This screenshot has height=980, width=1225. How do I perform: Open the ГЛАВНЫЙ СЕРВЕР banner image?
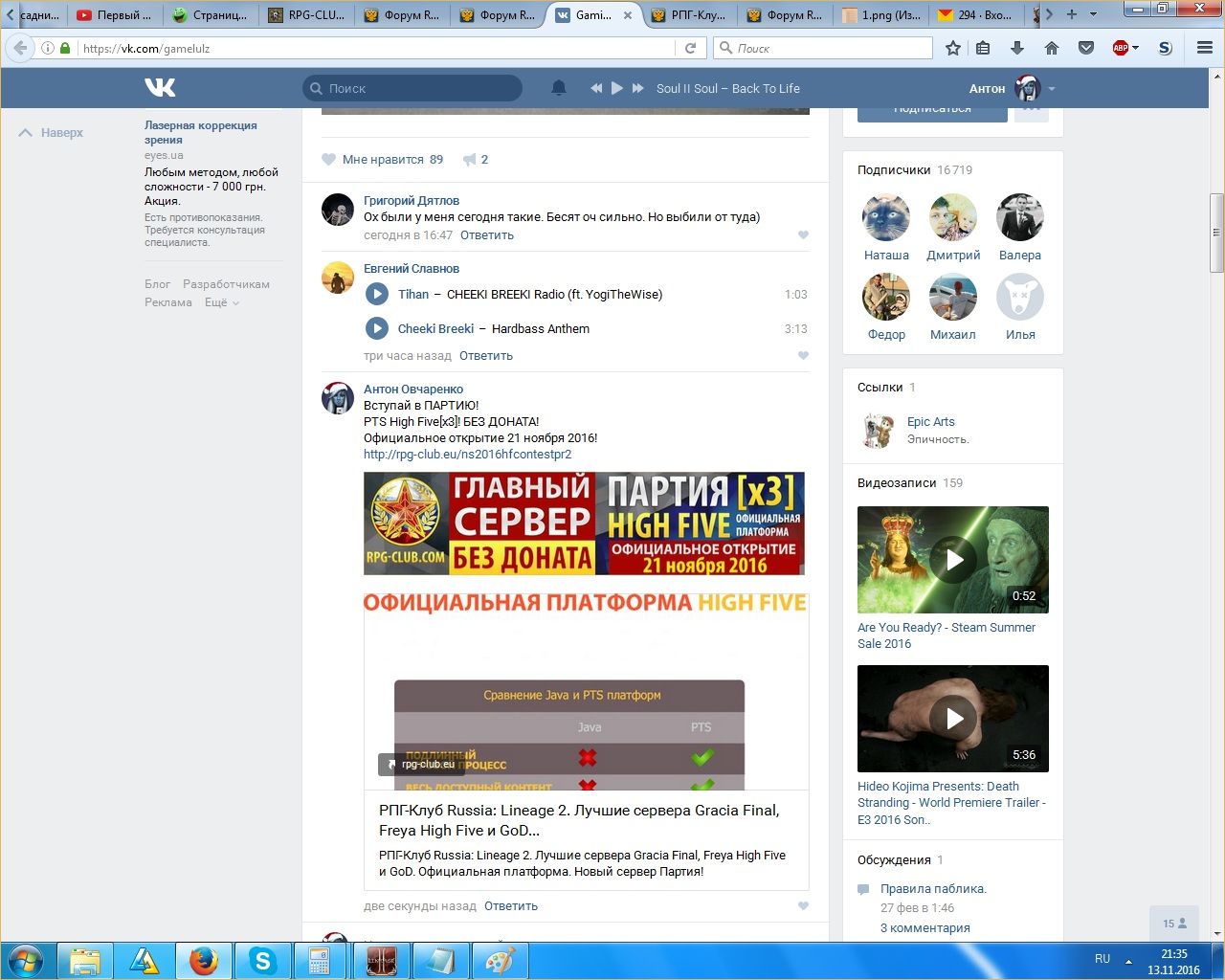[x=584, y=523]
